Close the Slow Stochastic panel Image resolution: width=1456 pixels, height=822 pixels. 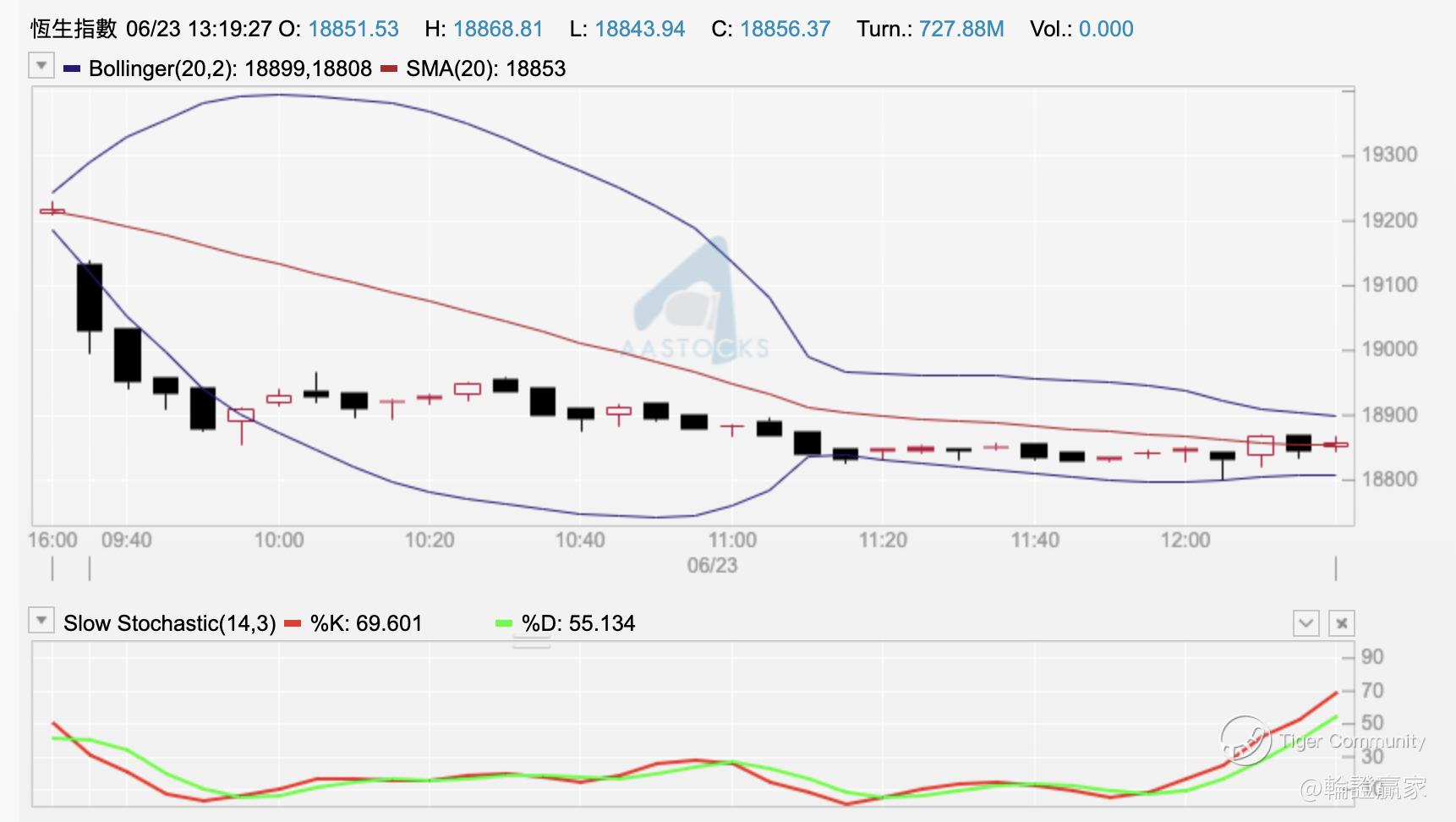pyautogui.click(x=1342, y=624)
